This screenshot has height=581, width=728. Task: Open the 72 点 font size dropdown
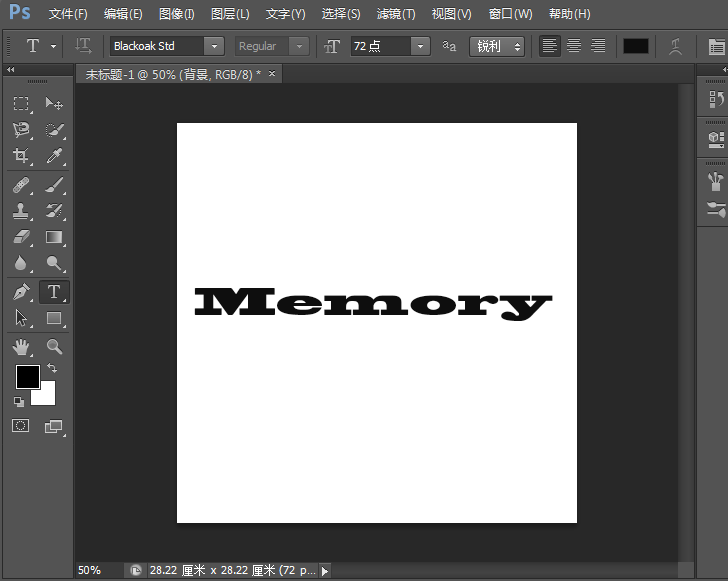point(421,46)
